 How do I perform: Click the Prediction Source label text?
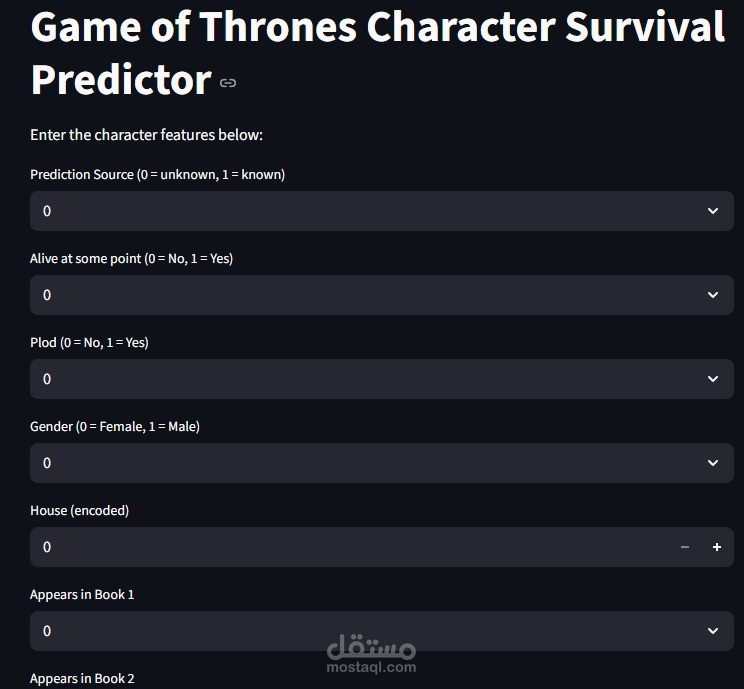pos(157,175)
